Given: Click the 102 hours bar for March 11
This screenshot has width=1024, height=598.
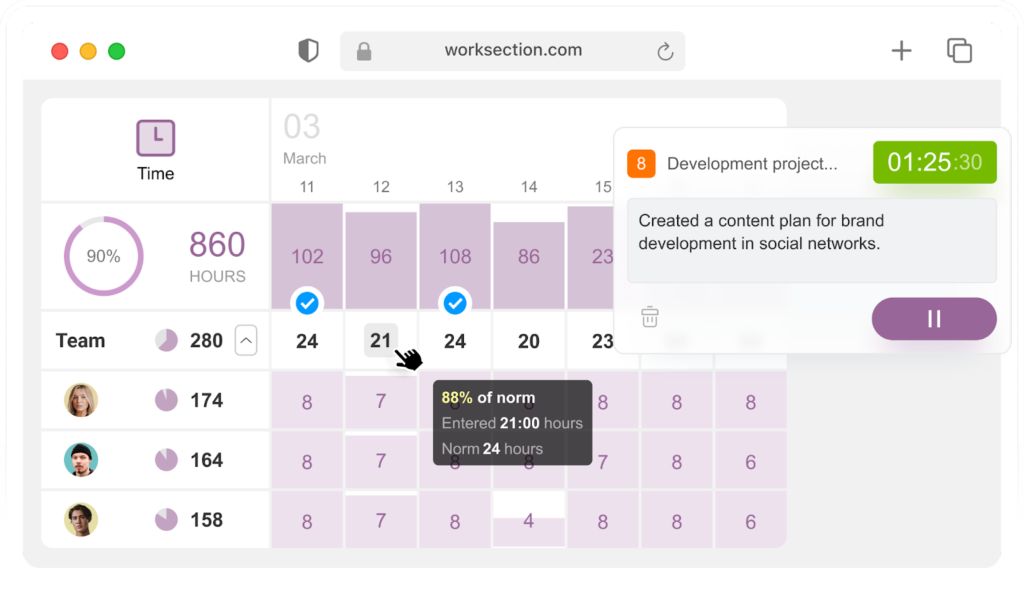Looking at the screenshot, I should pyautogui.click(x=307, y=255).
